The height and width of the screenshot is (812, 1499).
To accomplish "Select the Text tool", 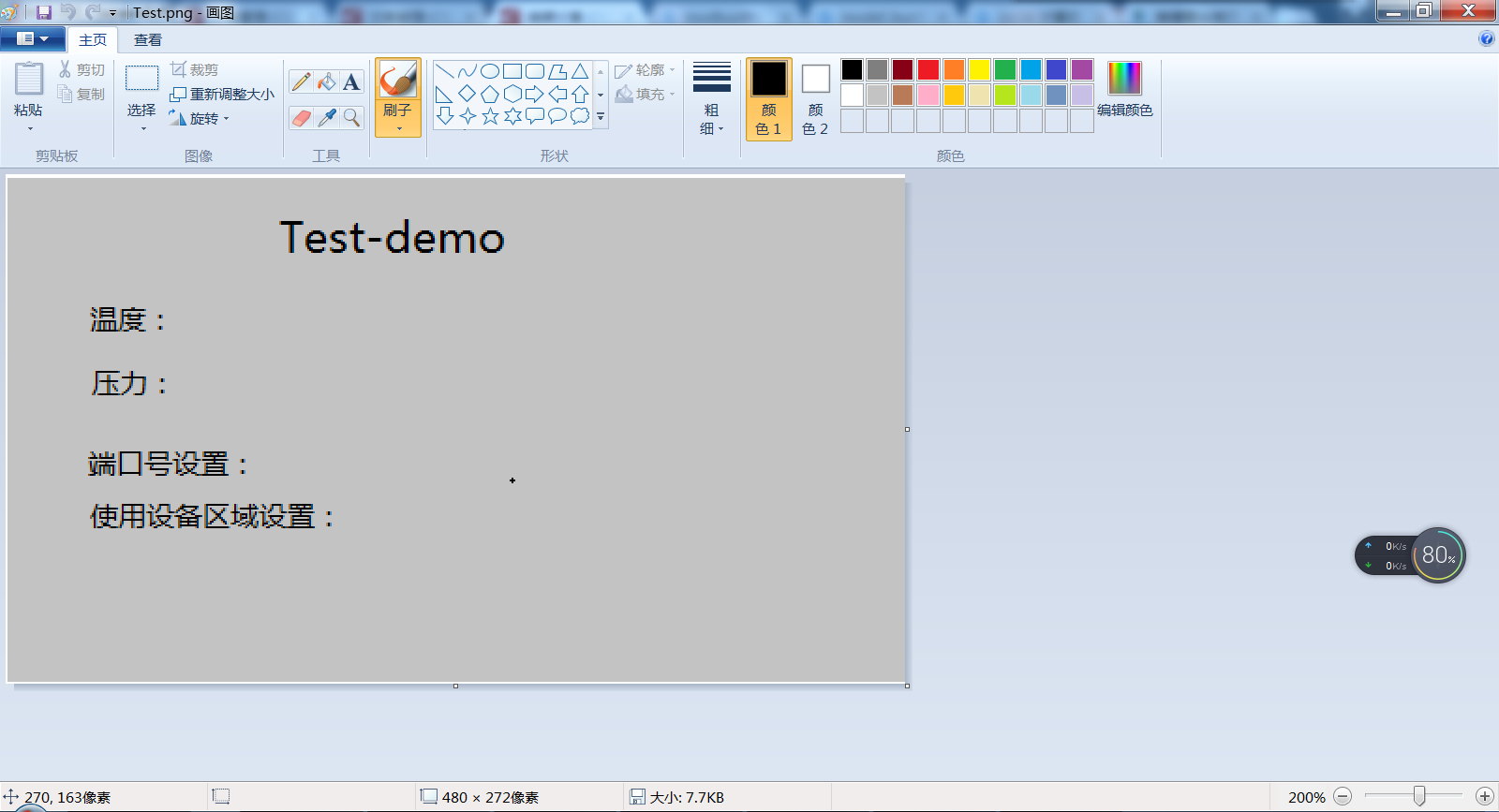I will click(x=351, y=81).
